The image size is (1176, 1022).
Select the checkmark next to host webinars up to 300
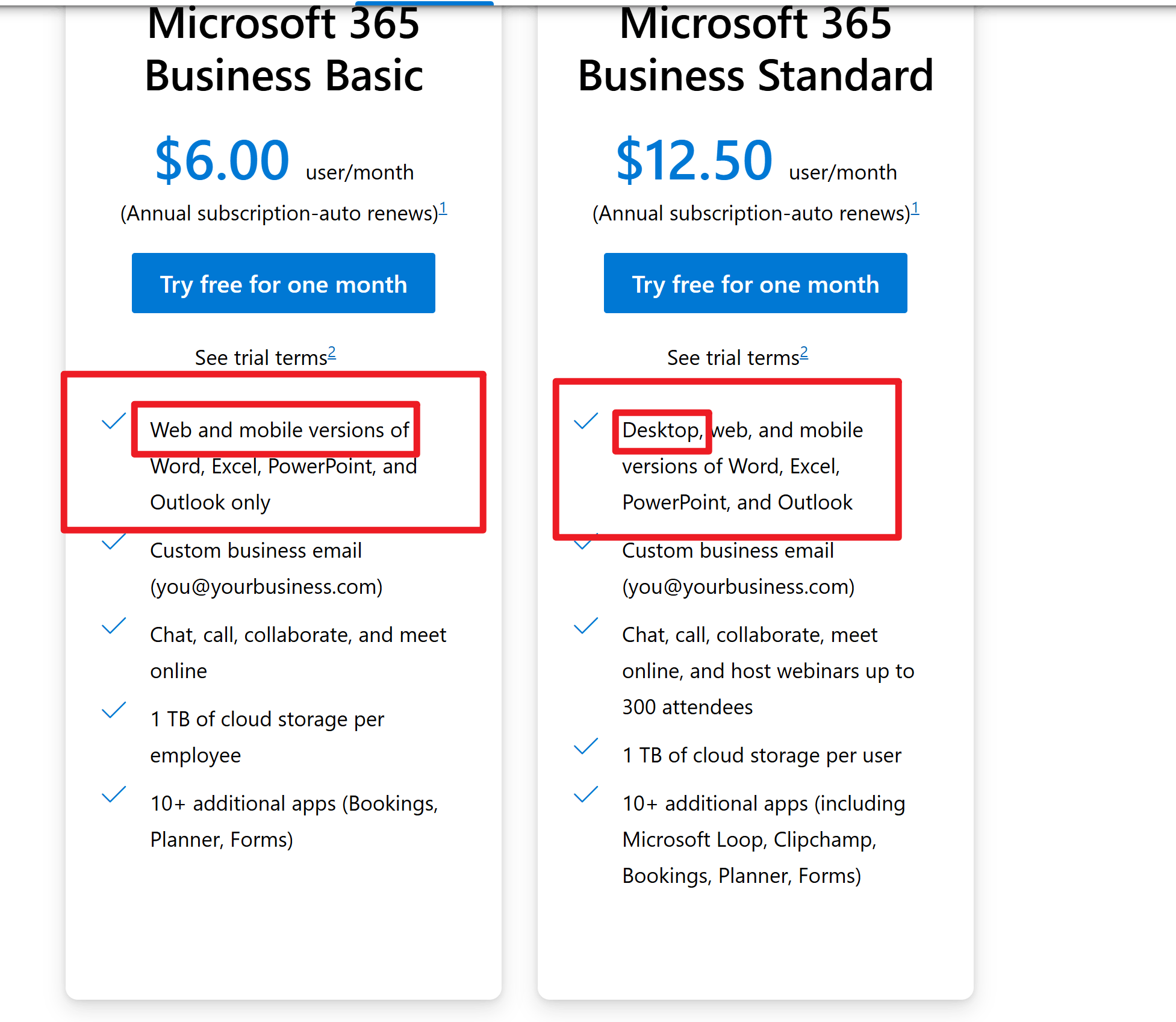pyautogui.click(x=585, y=626)
